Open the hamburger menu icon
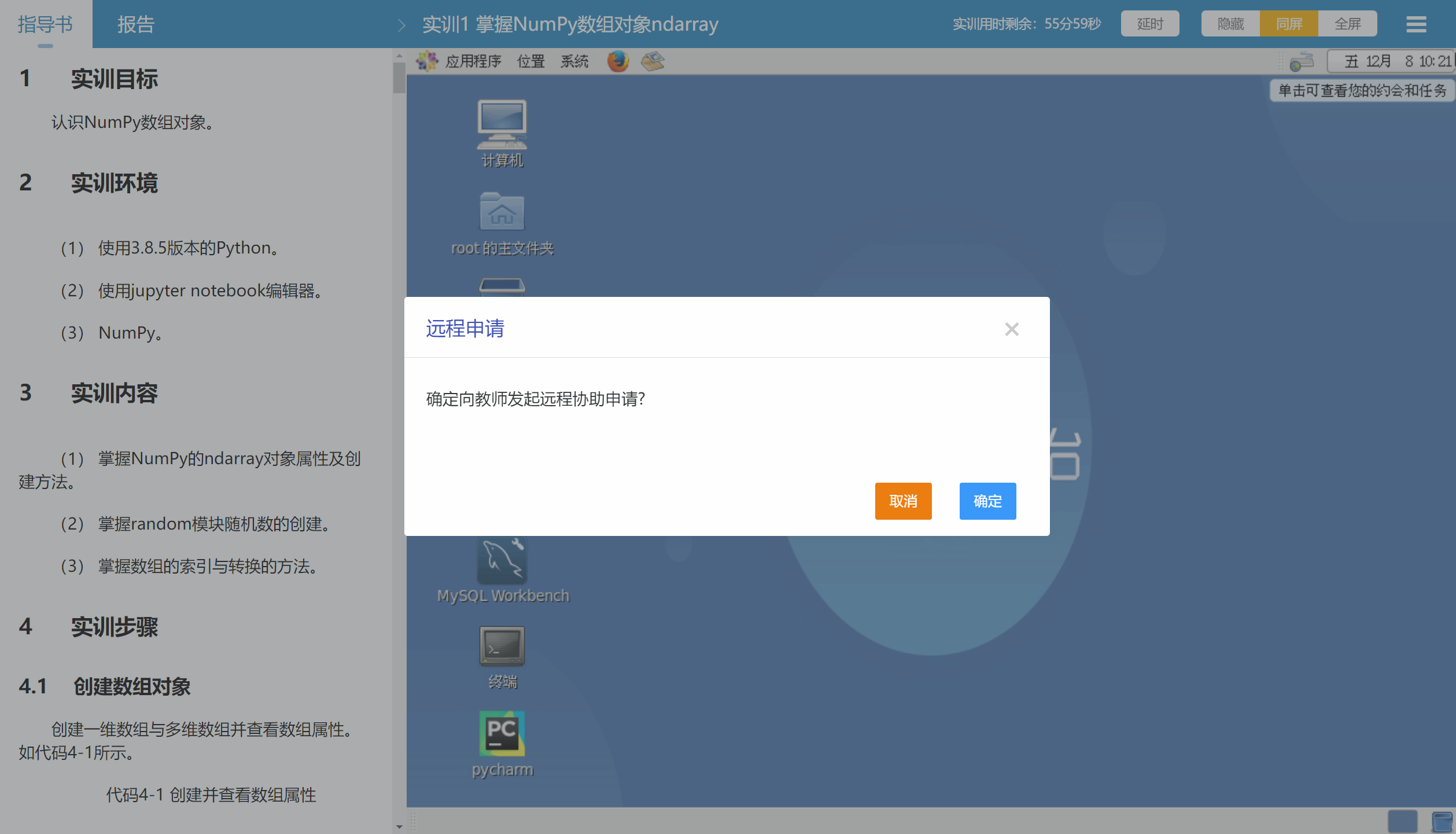 [x=1416, y=24]
